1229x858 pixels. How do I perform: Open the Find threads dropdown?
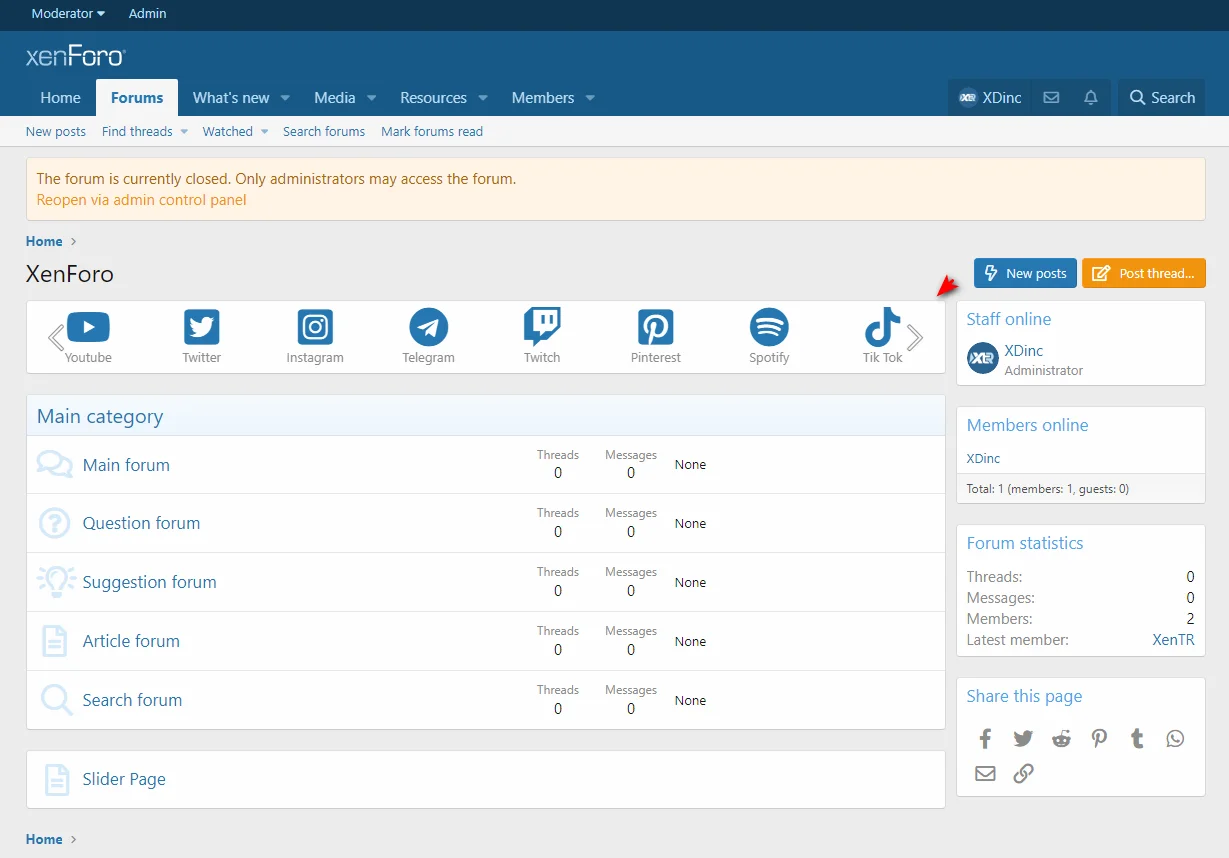[x=145, y=132]
